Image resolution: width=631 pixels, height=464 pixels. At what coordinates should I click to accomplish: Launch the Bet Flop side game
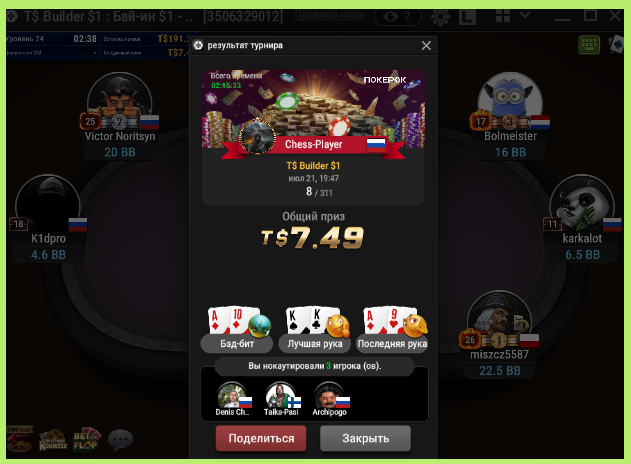click(x=86, y=439)
